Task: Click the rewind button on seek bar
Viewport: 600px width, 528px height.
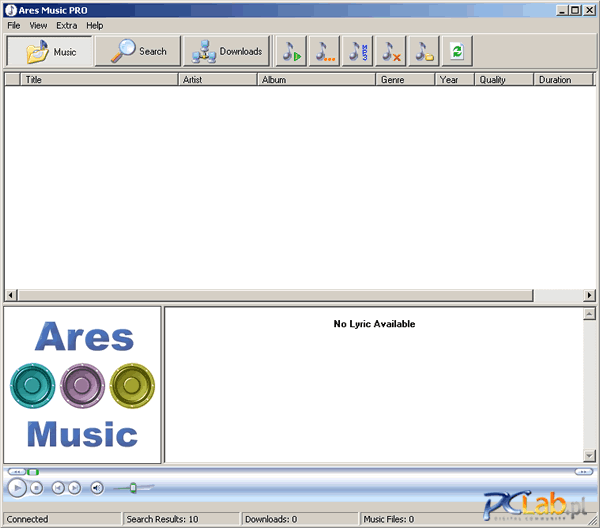Action: 17,472
